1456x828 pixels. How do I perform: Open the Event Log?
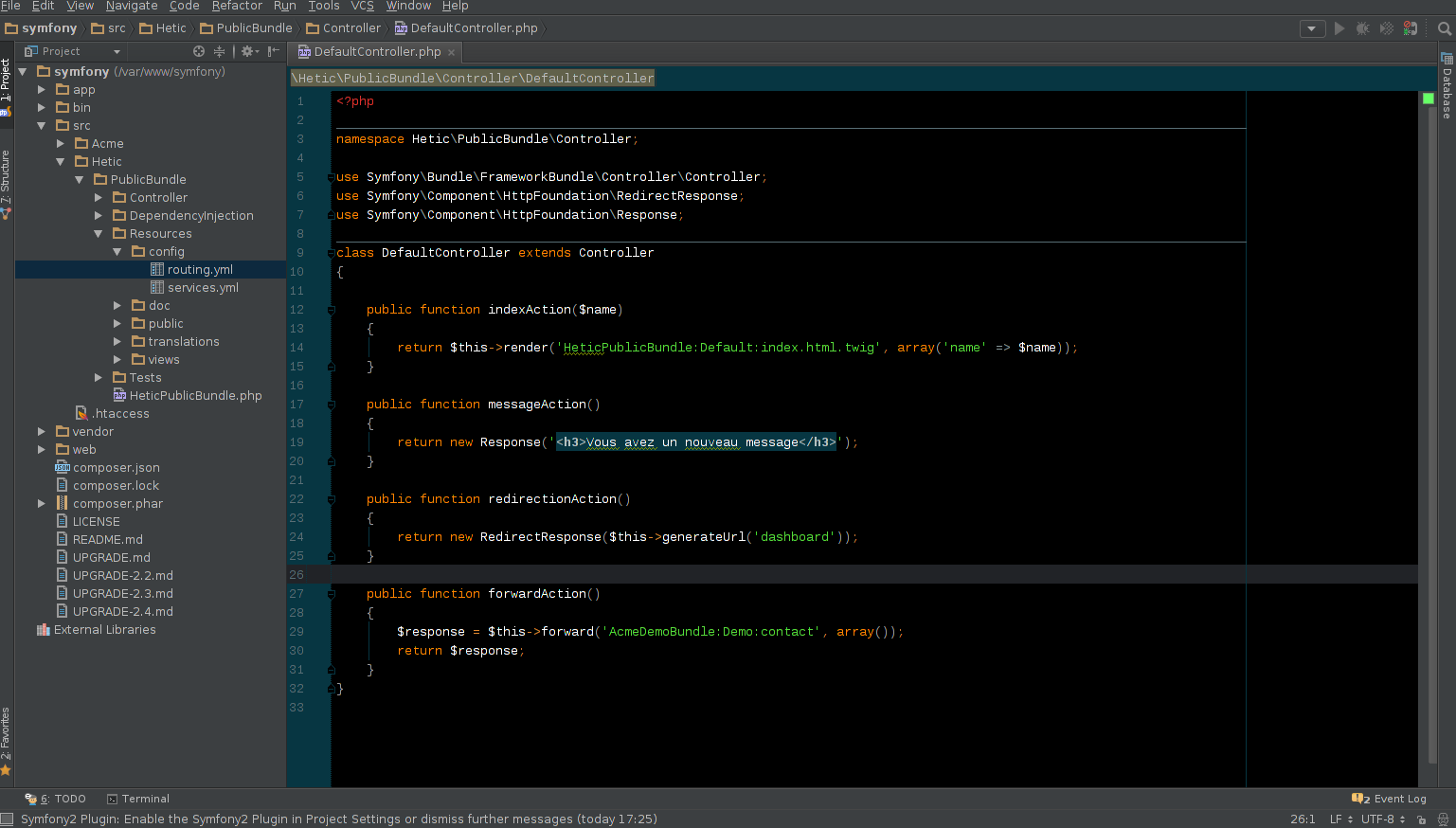pos(1390,799)
